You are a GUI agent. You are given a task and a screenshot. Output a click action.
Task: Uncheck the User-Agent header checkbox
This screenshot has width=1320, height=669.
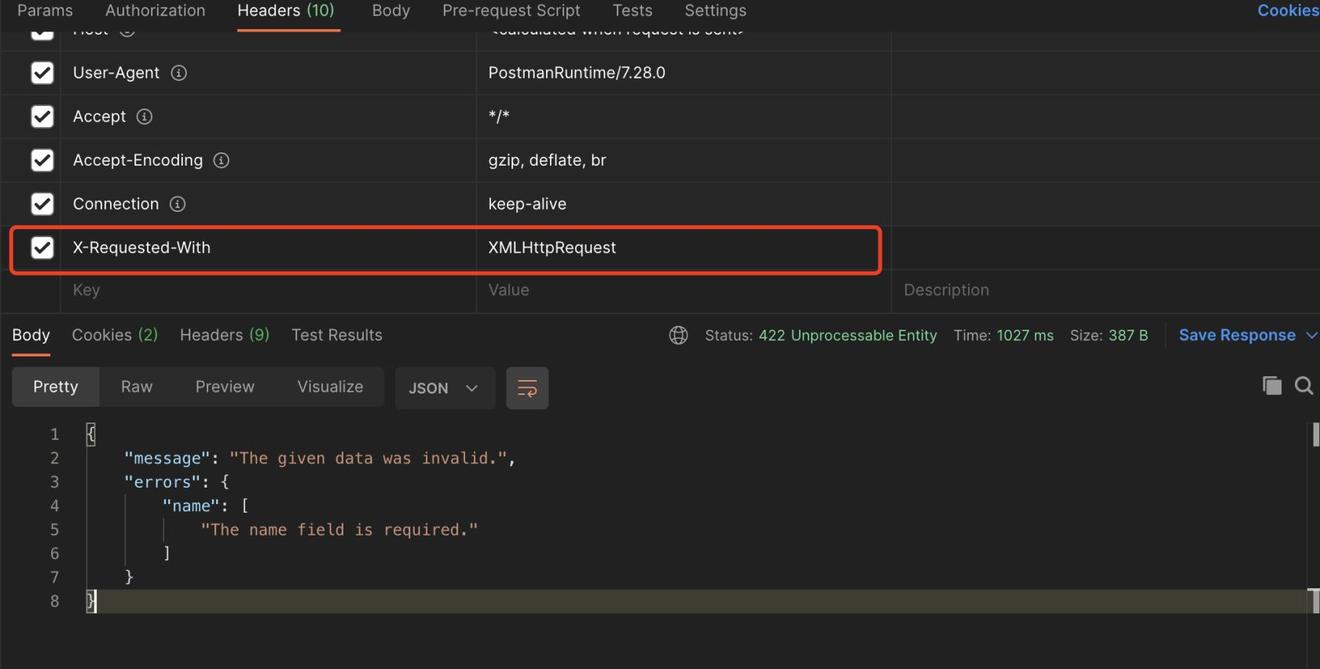point(42,73)
